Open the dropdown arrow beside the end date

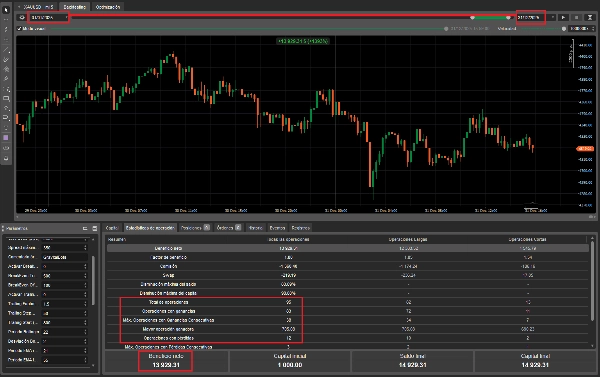pos(553,18)
